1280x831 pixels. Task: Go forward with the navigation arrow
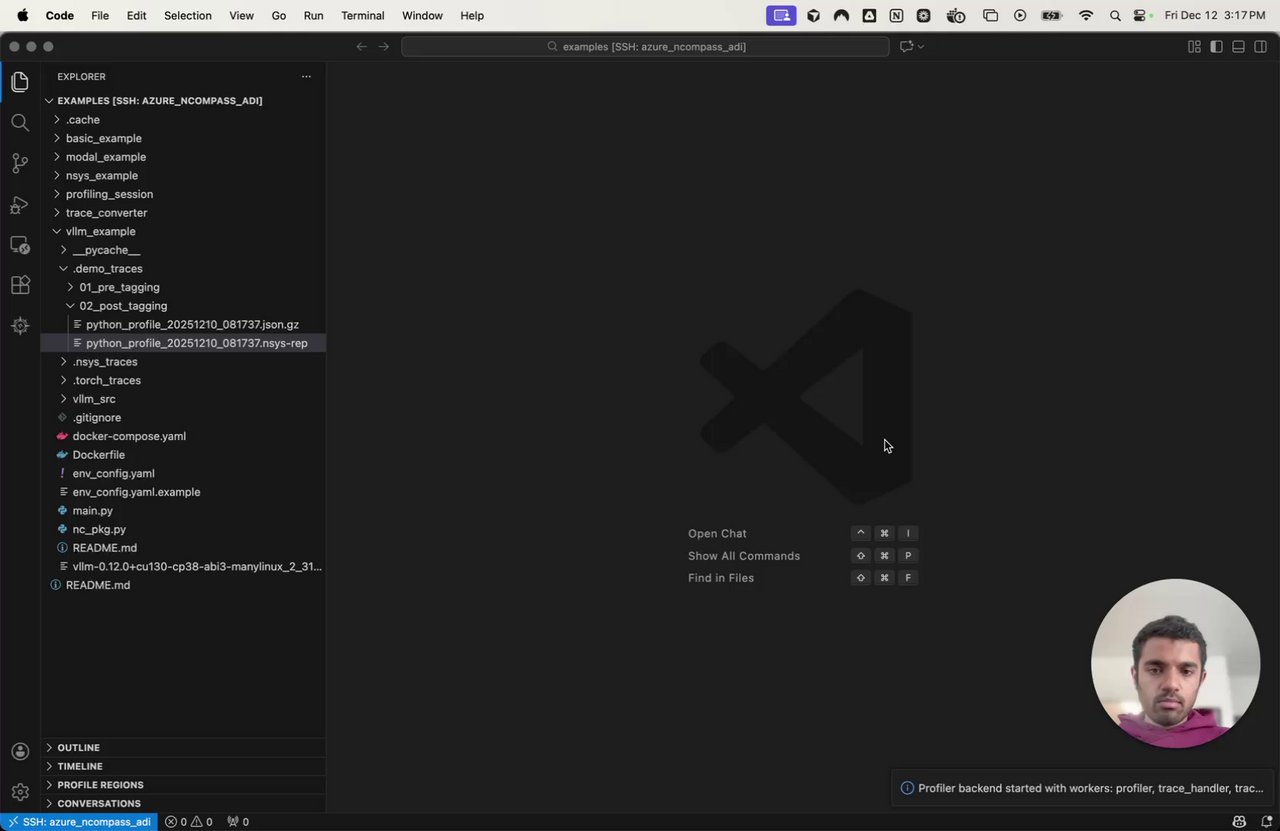pos(384,46)
